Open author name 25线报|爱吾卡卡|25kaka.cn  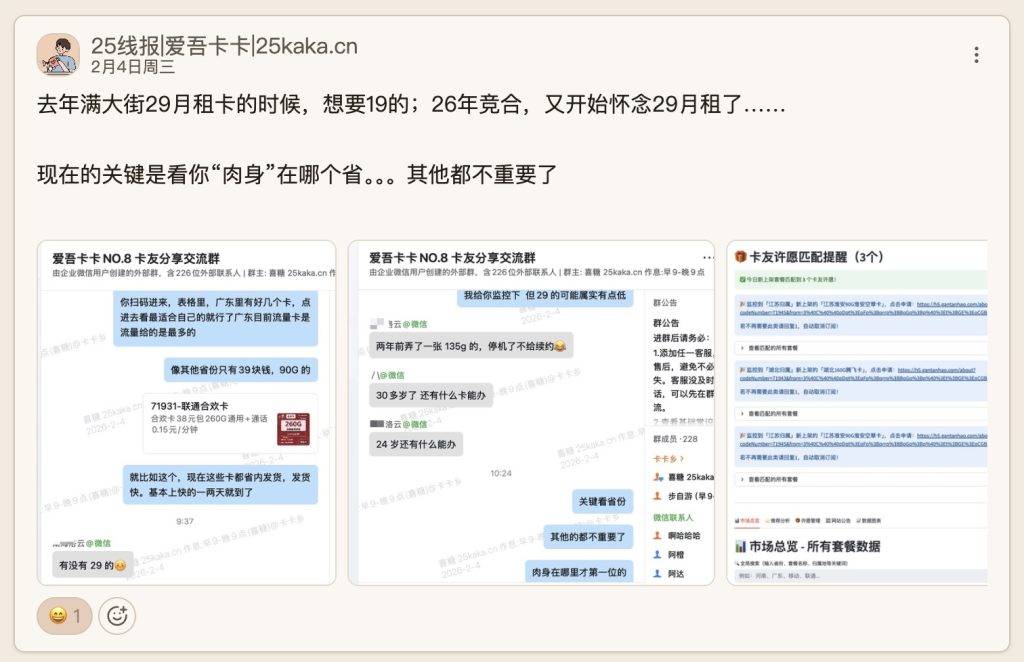(224, 45)
